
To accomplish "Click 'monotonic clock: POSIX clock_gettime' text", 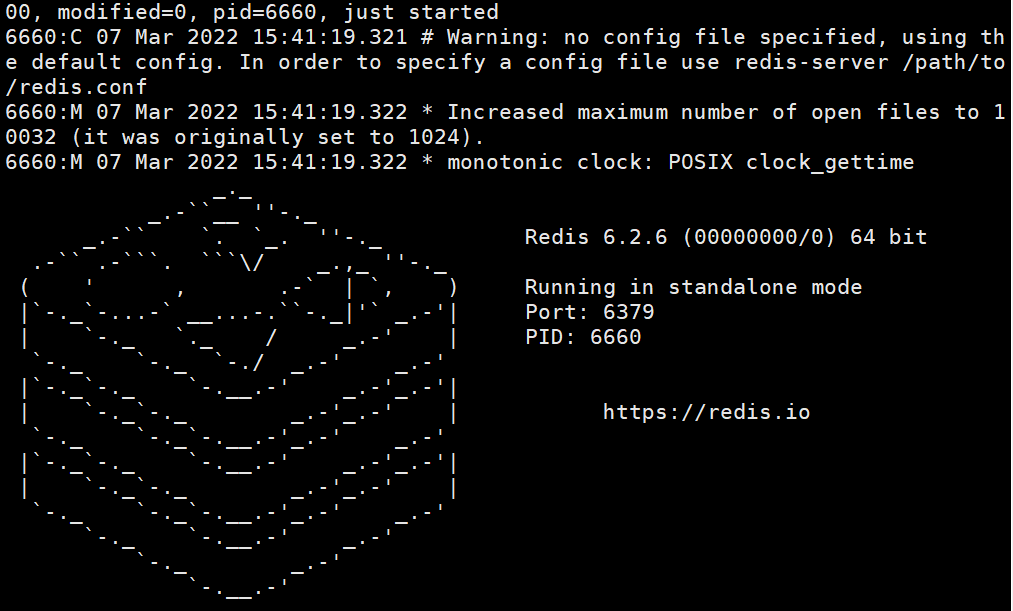I will click(680, 161).
